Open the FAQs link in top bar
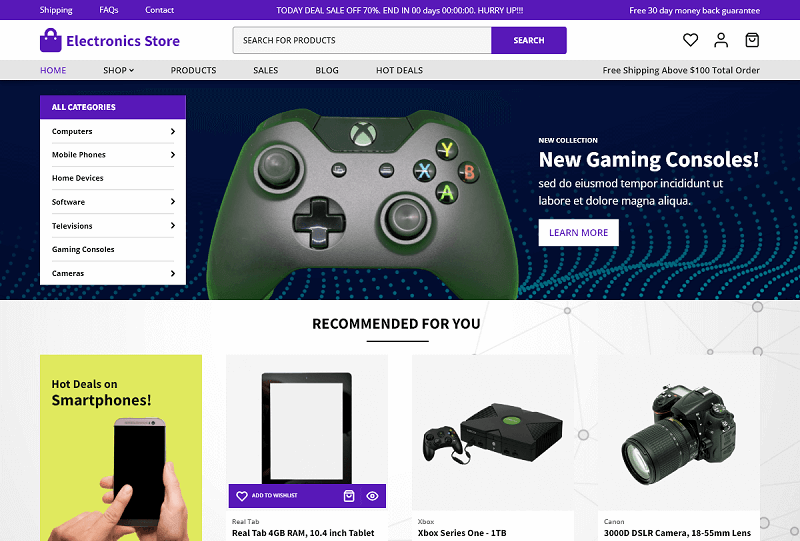The height and width of the screenshot is (541, 800). (x=109, y=10)
